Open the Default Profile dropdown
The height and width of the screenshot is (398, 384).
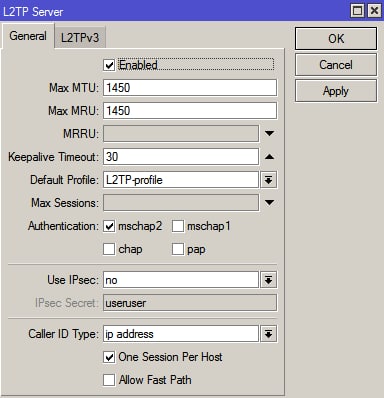coord(269,180)
